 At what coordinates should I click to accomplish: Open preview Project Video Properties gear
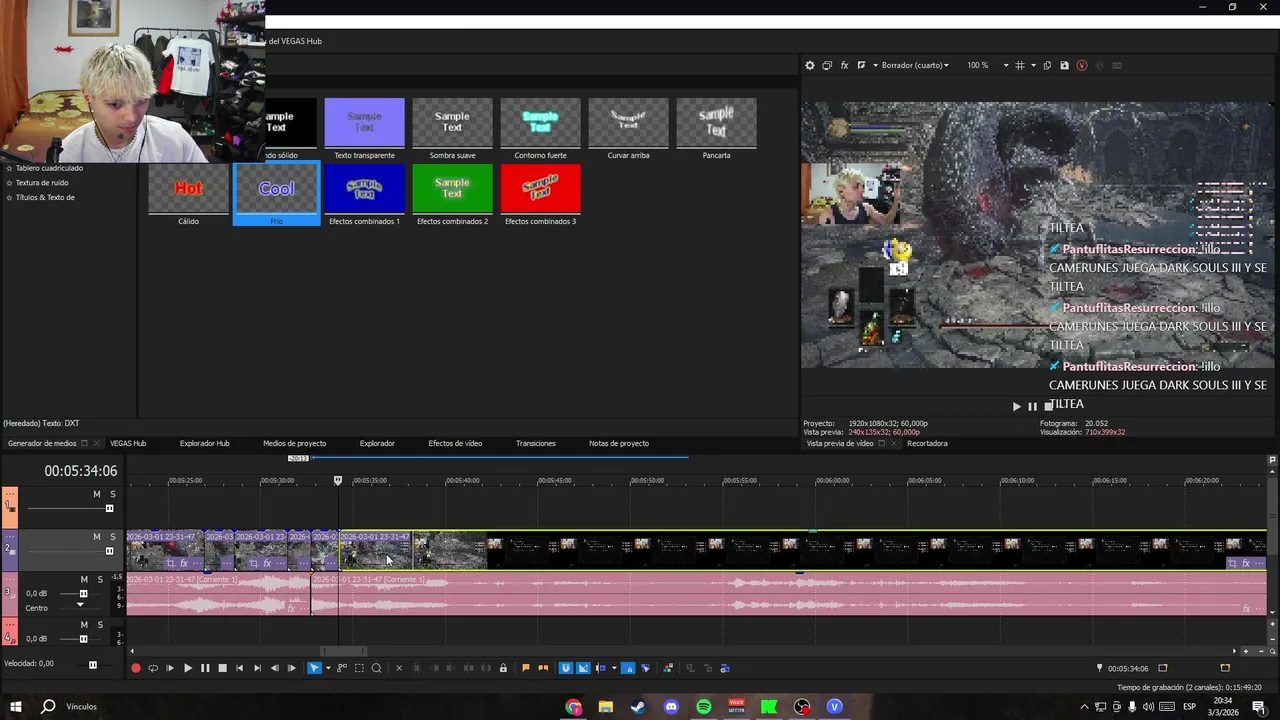pos(810,65)
